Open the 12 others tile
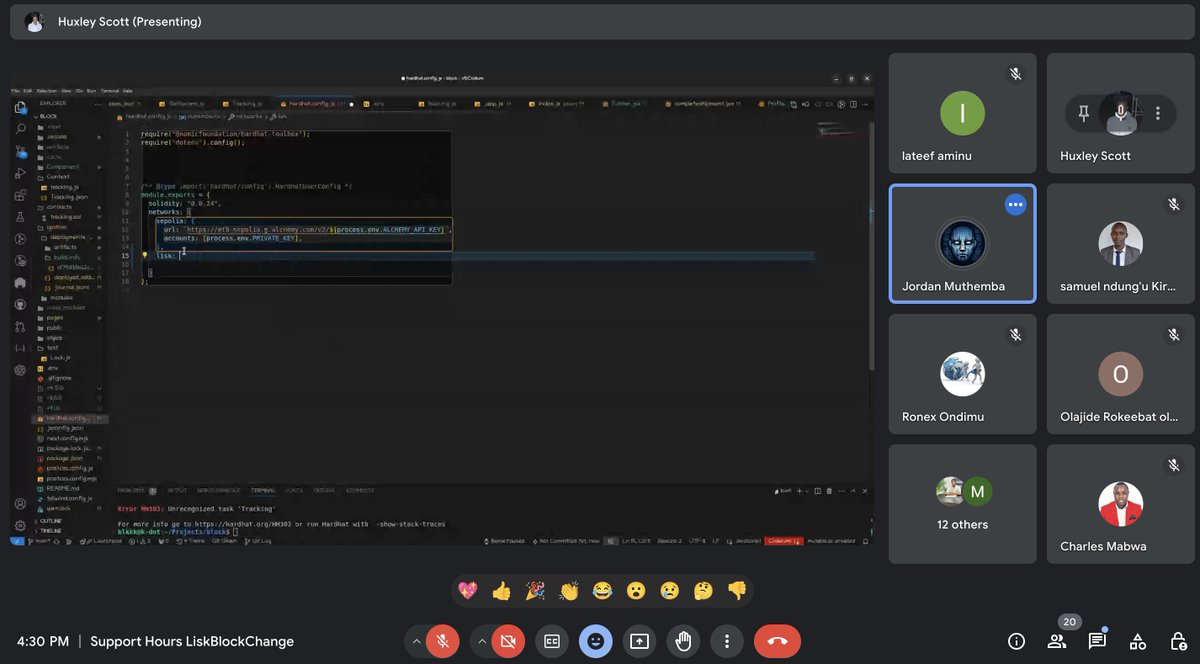This screenshot has width=1200, height=664. pyautogui.click(x=962, y=504)
